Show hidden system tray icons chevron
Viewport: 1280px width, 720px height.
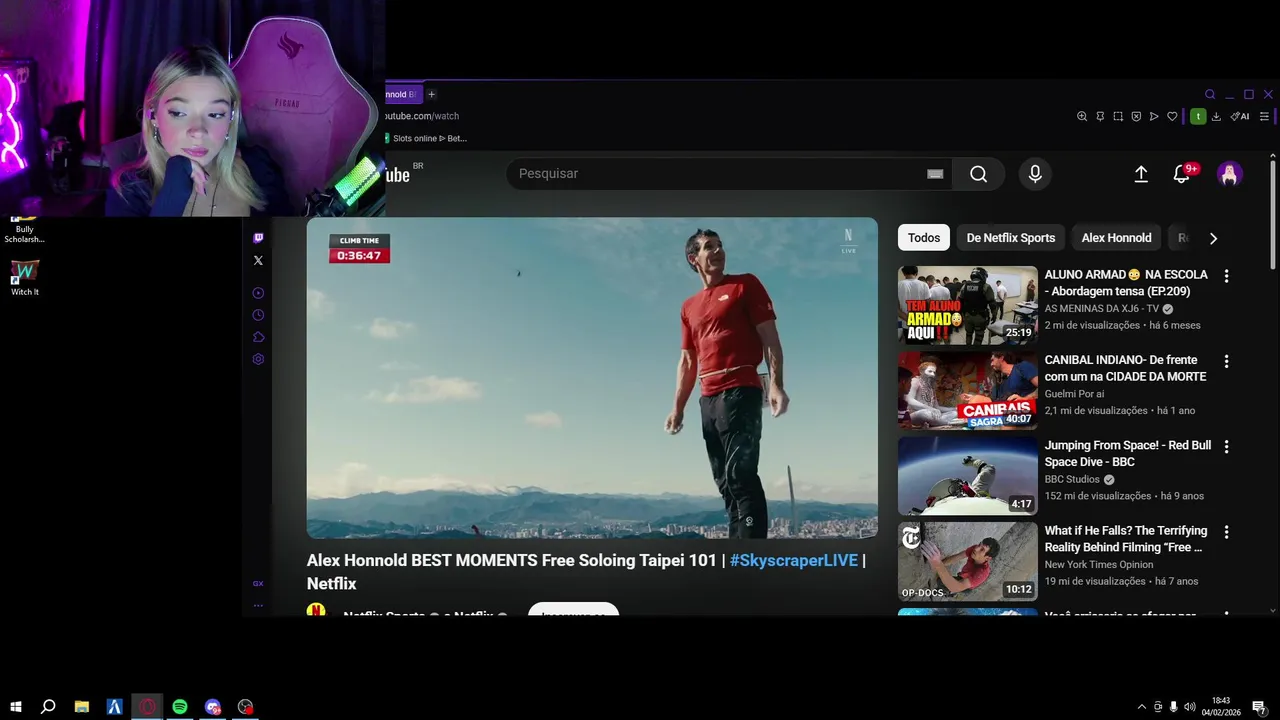tap(1142, 707)
